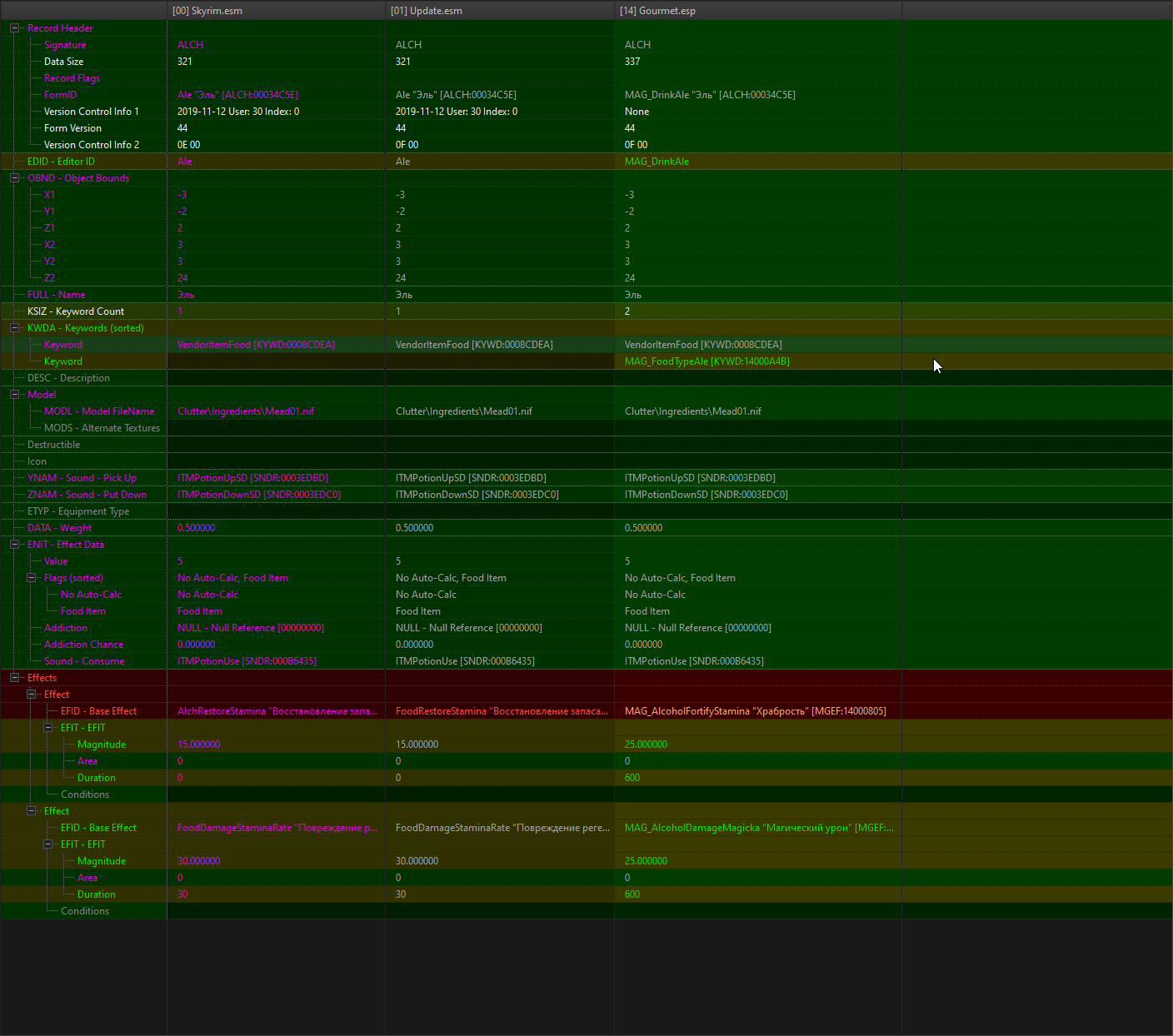Select the Z2 bounds row label
The image size is (1173, 1036).
(49, 278)
